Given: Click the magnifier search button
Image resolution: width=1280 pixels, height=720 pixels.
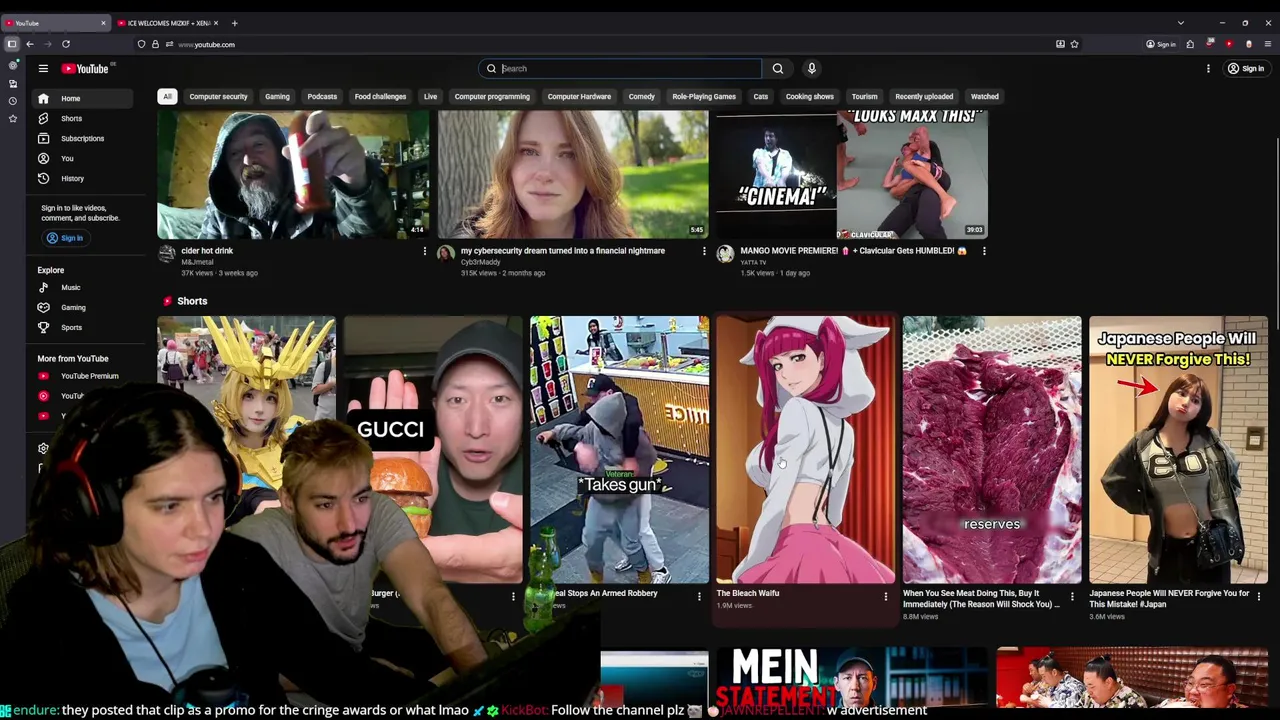Looking at the screenshot, I should (x=778, y=68).
